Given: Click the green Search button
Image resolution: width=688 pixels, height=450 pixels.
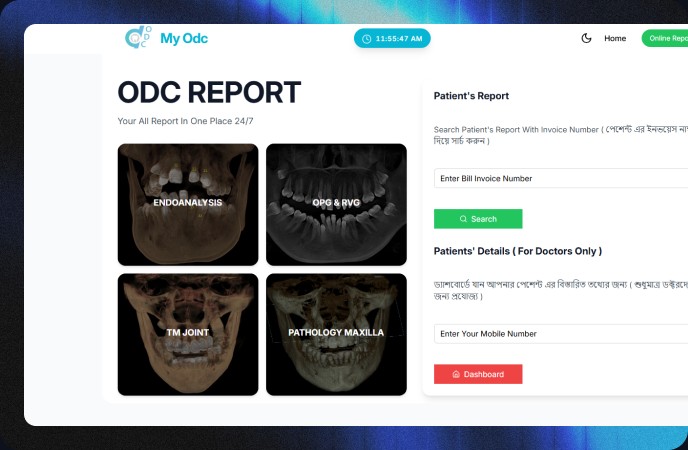Looking at the screenshot, I should (x=478, y=219).
